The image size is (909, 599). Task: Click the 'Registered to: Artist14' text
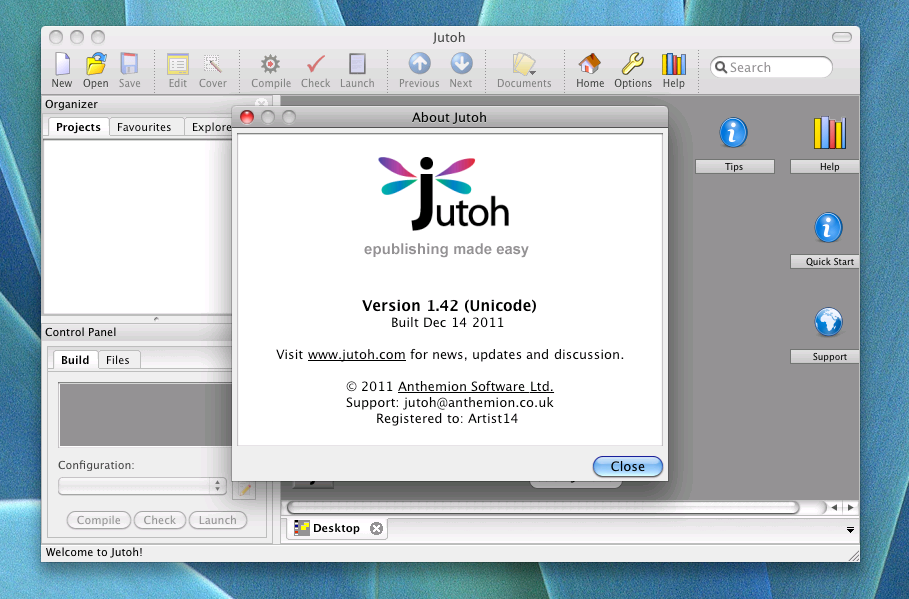[x=447, y=419]
